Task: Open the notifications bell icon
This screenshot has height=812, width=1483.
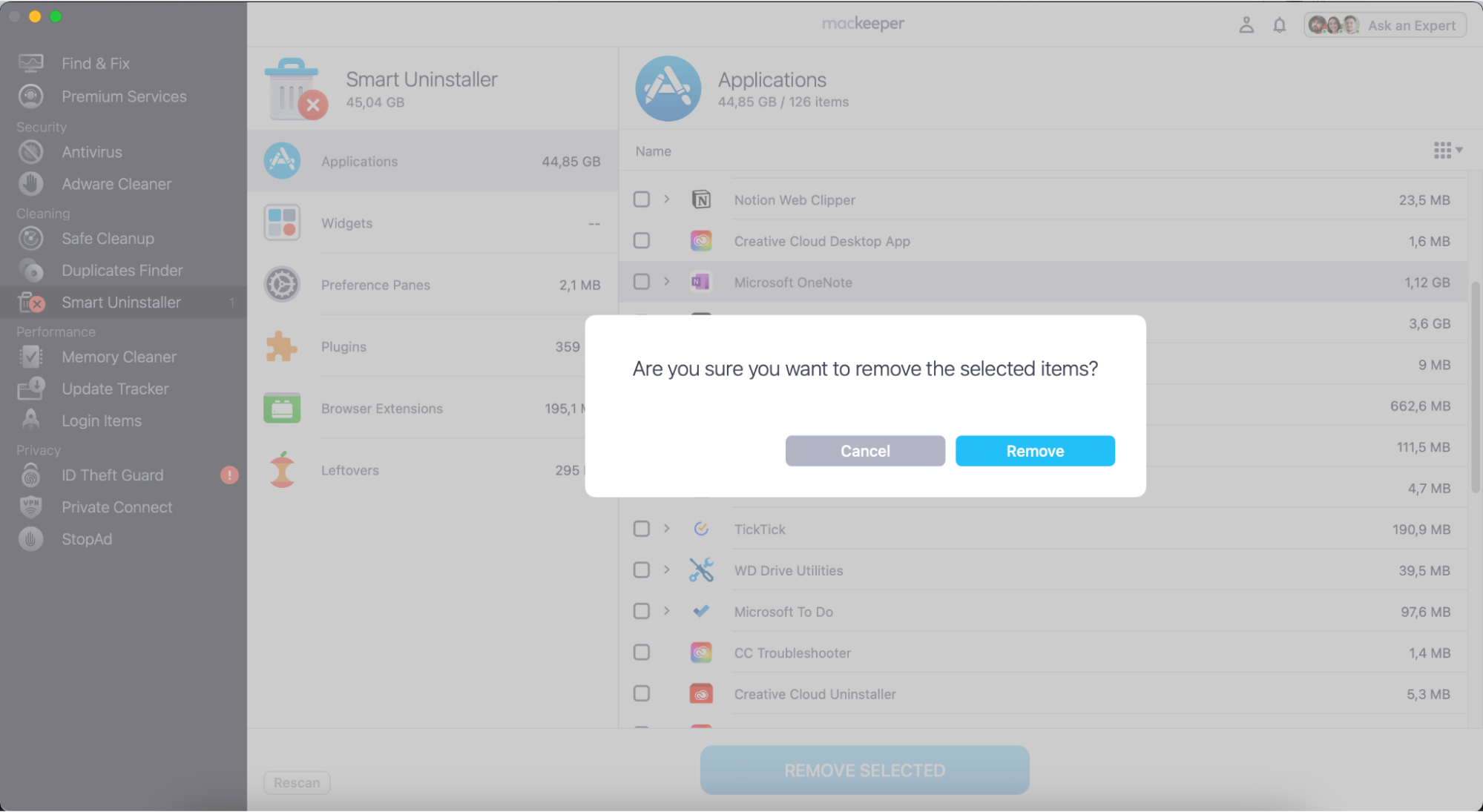Action: tap(1279, 25)
